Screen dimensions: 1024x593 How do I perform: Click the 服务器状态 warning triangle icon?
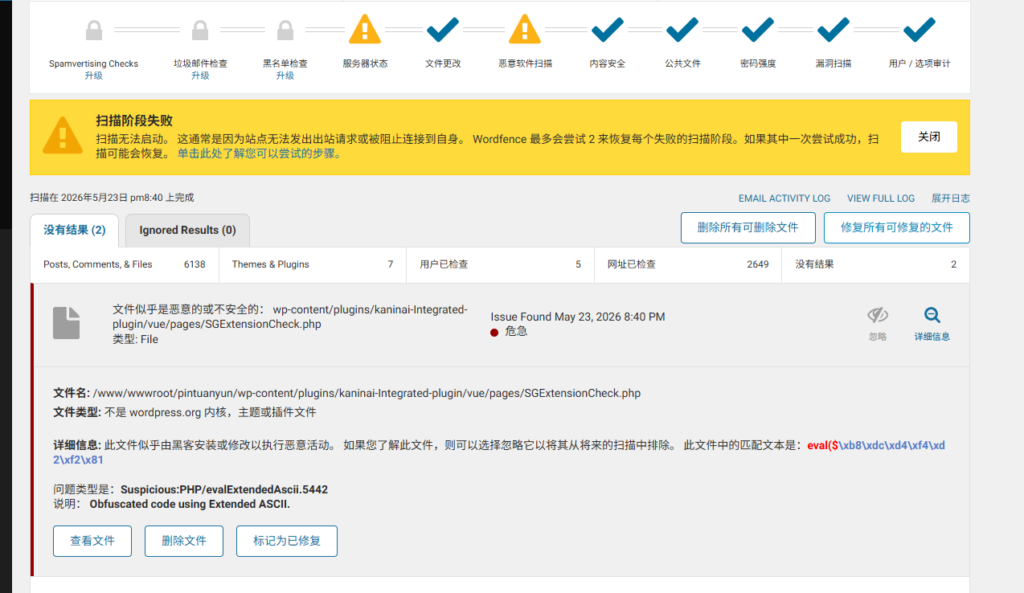point(365,29)
